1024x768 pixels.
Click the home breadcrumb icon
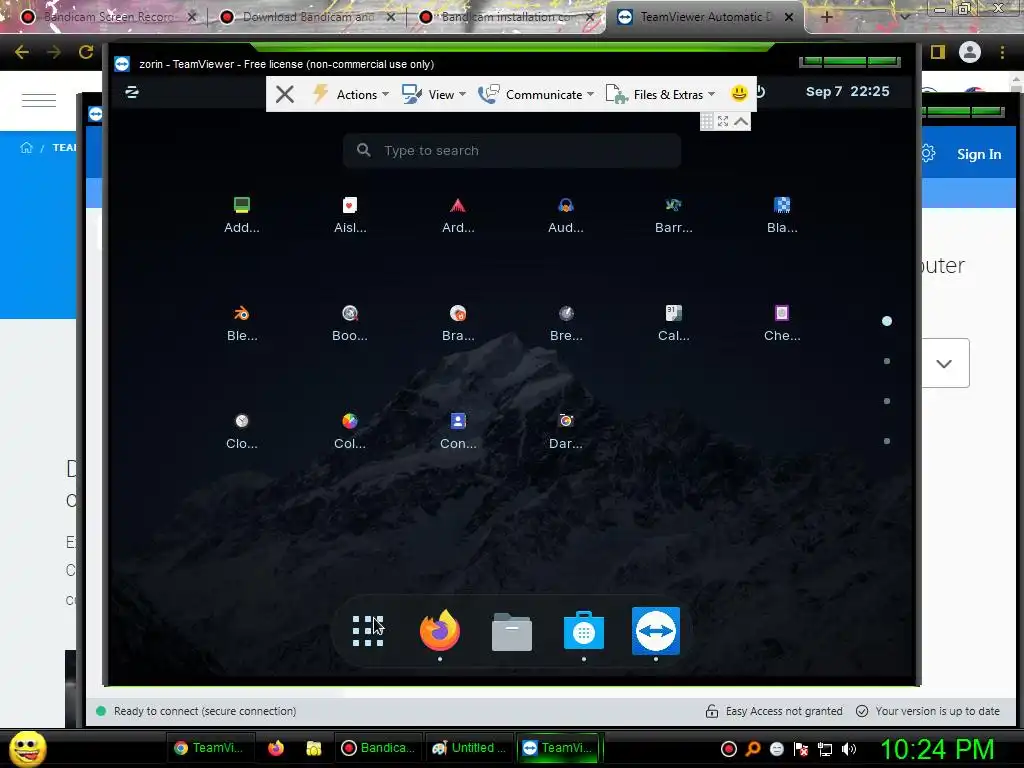26,148
